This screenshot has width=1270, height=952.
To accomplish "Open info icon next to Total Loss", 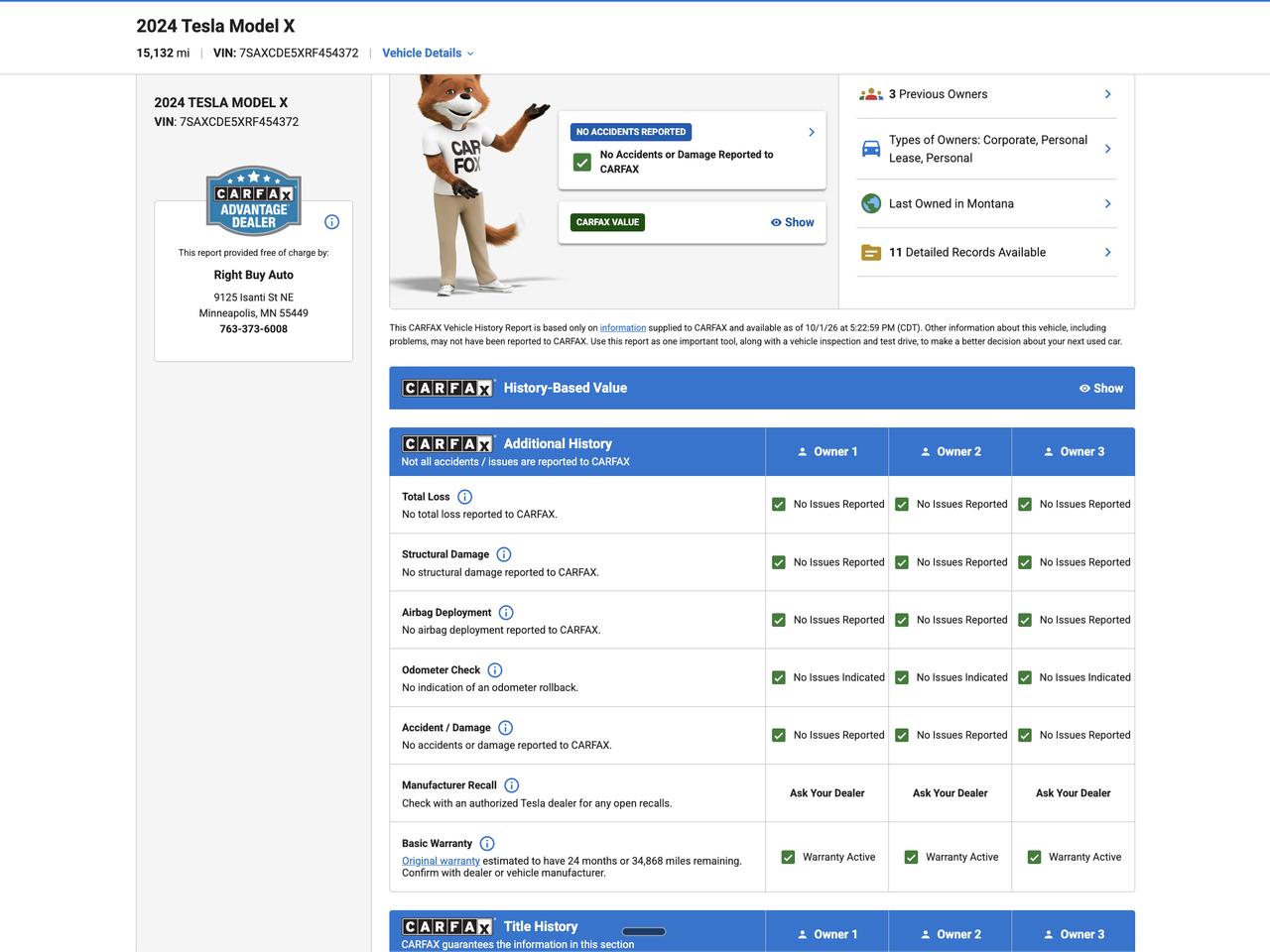I will point(464,497).
